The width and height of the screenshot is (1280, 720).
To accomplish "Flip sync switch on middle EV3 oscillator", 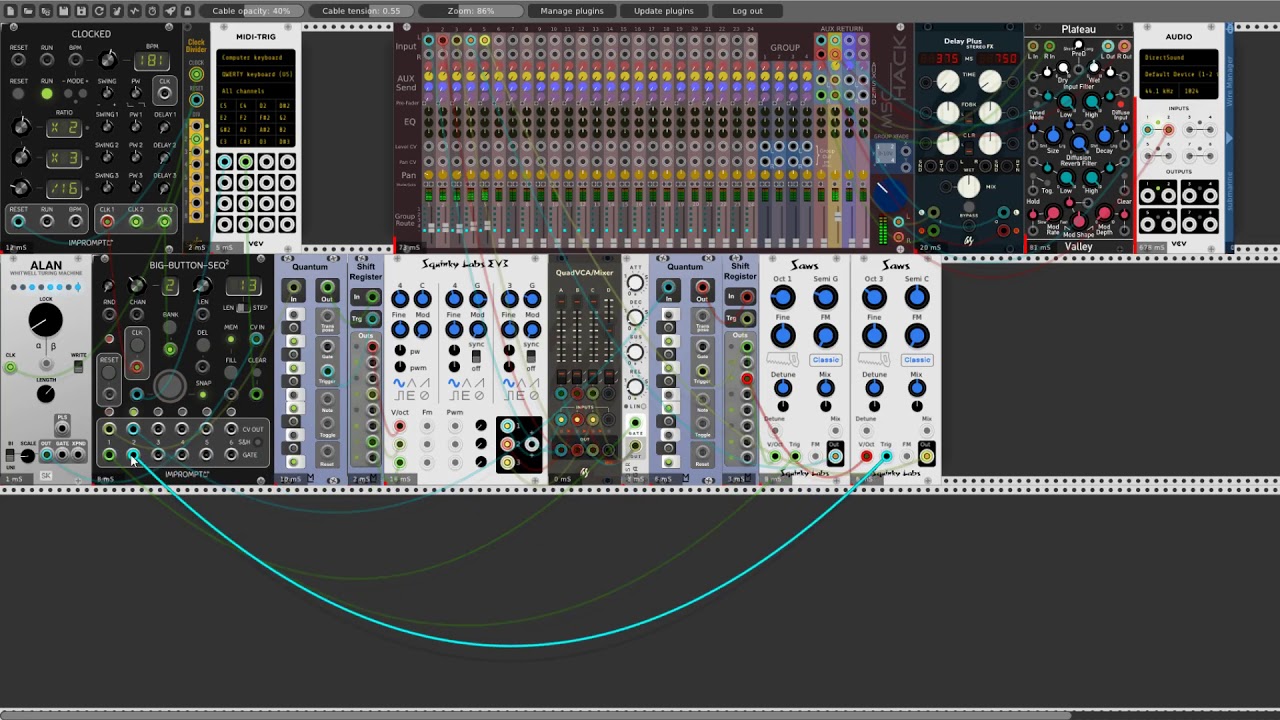I will [476, 357].
